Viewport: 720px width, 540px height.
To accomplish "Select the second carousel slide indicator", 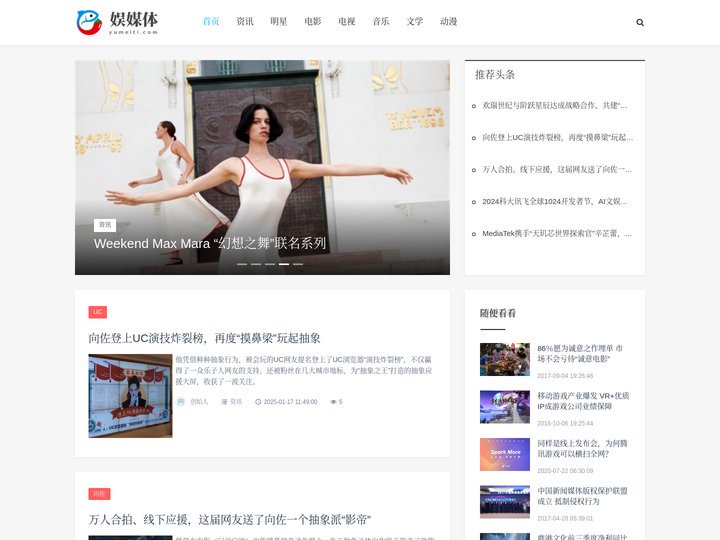I will (256, 264).
